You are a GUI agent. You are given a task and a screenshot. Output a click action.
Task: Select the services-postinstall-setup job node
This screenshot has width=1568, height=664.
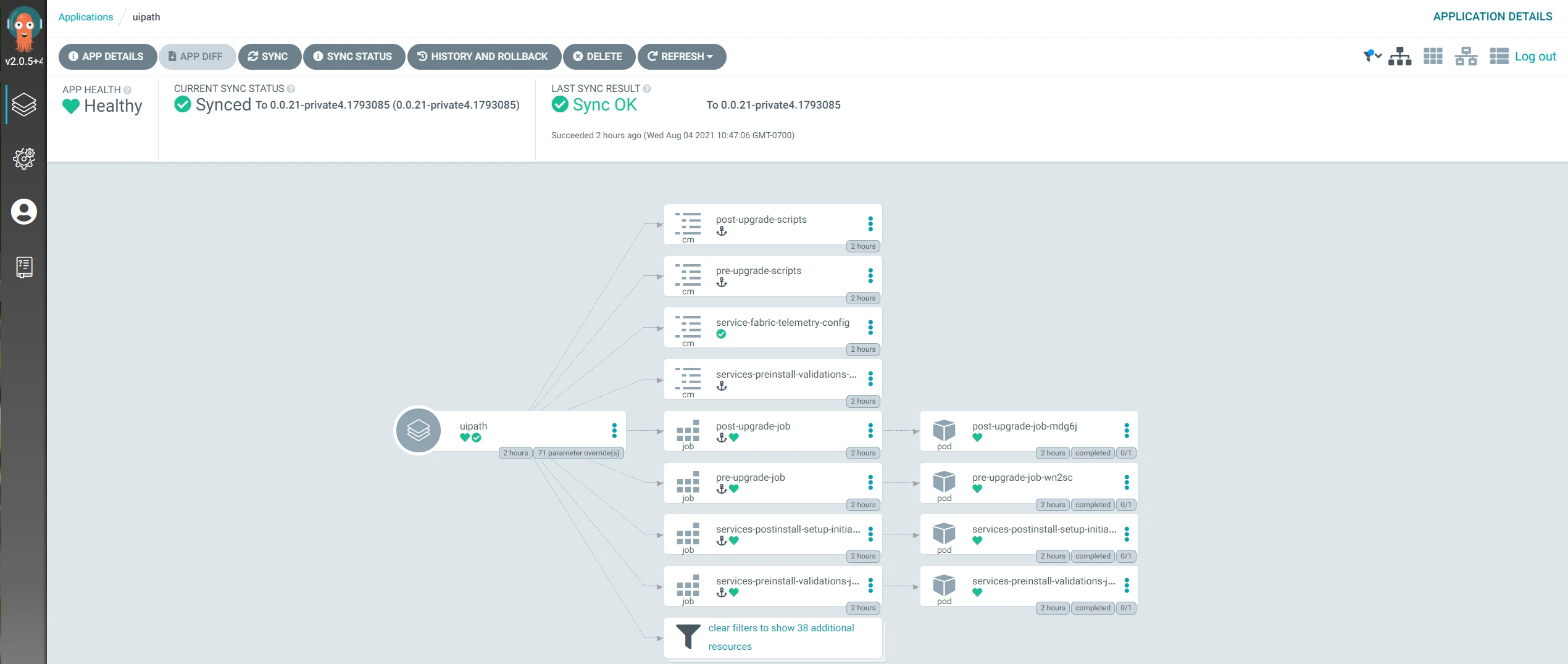click(773, 534)
